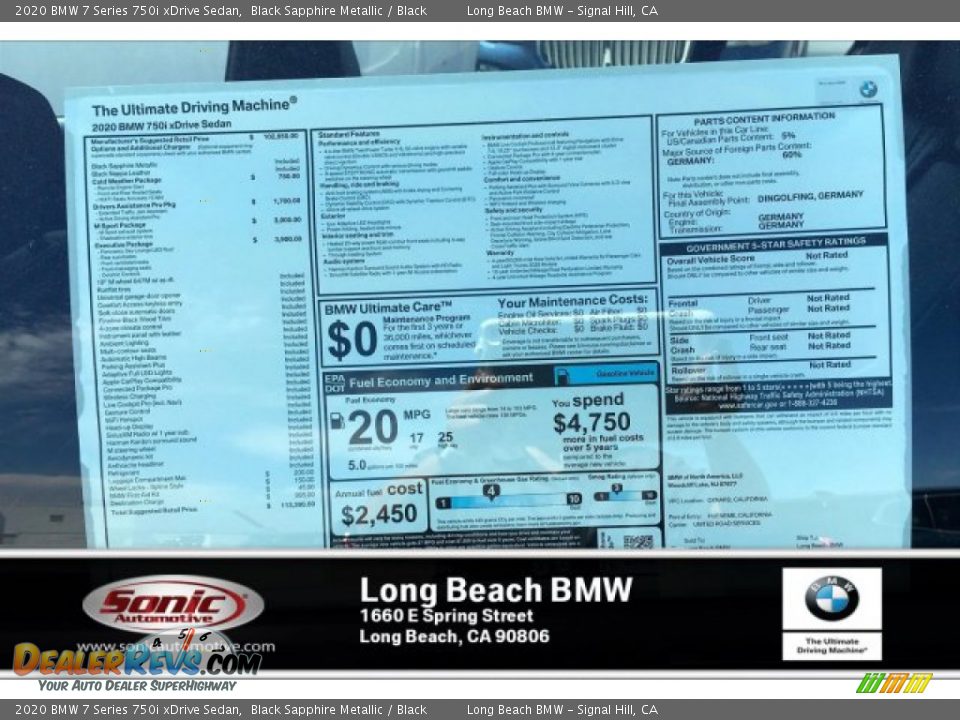Click the Greenhouse Gas Rating scale at value 4
960x720 pixels.
[491, 491]
